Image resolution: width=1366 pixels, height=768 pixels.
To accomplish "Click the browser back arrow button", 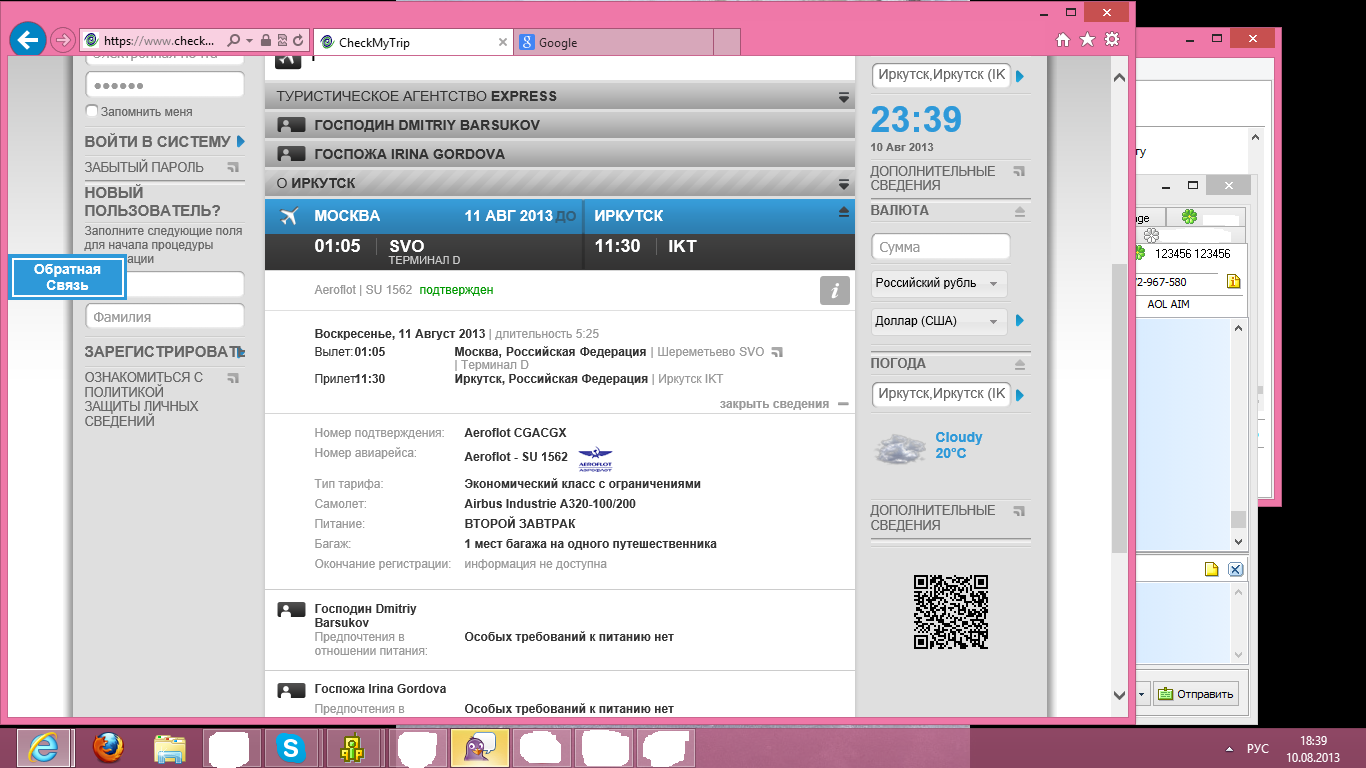I will 28,41.
